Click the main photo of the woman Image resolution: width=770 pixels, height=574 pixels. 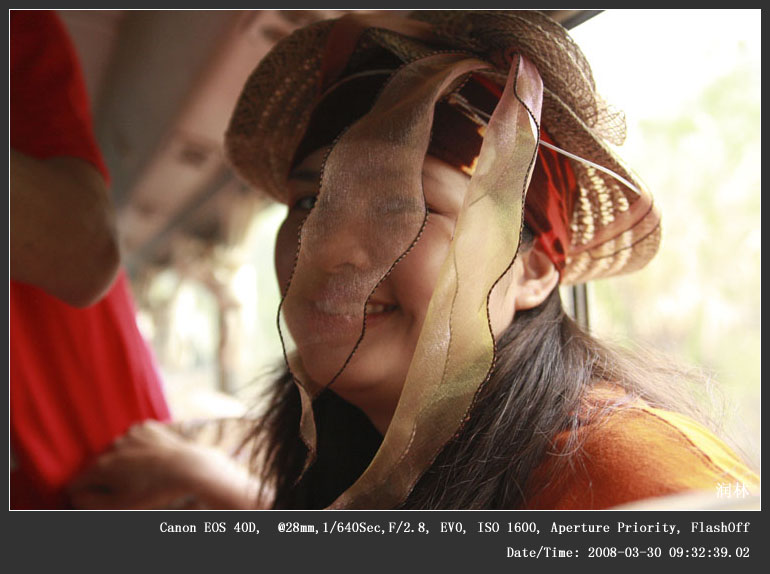[385, 260]
